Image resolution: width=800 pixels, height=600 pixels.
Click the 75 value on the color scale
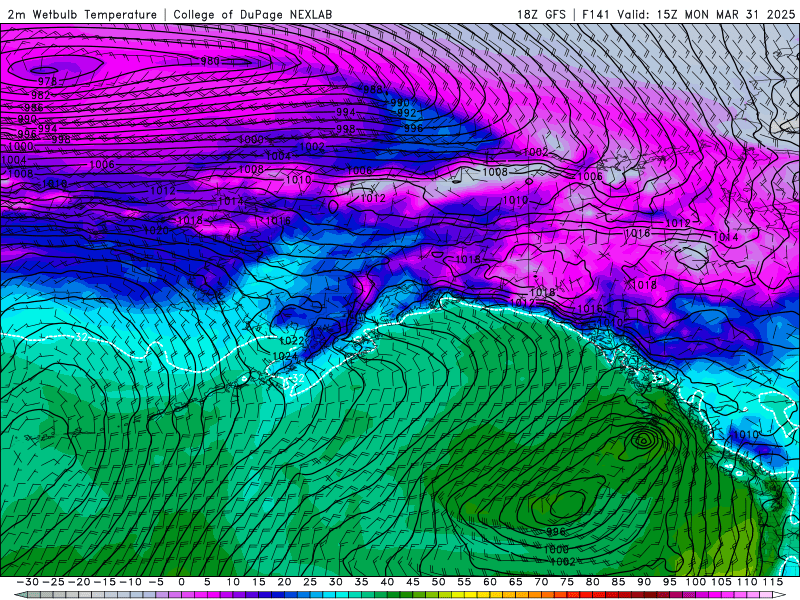click(567, 582)
